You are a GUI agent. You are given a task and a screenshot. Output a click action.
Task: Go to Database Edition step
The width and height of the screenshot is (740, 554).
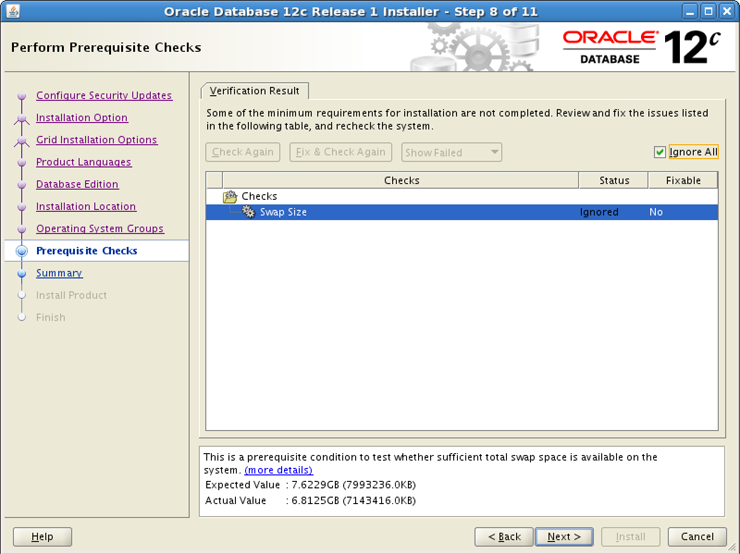coord(77,184)
